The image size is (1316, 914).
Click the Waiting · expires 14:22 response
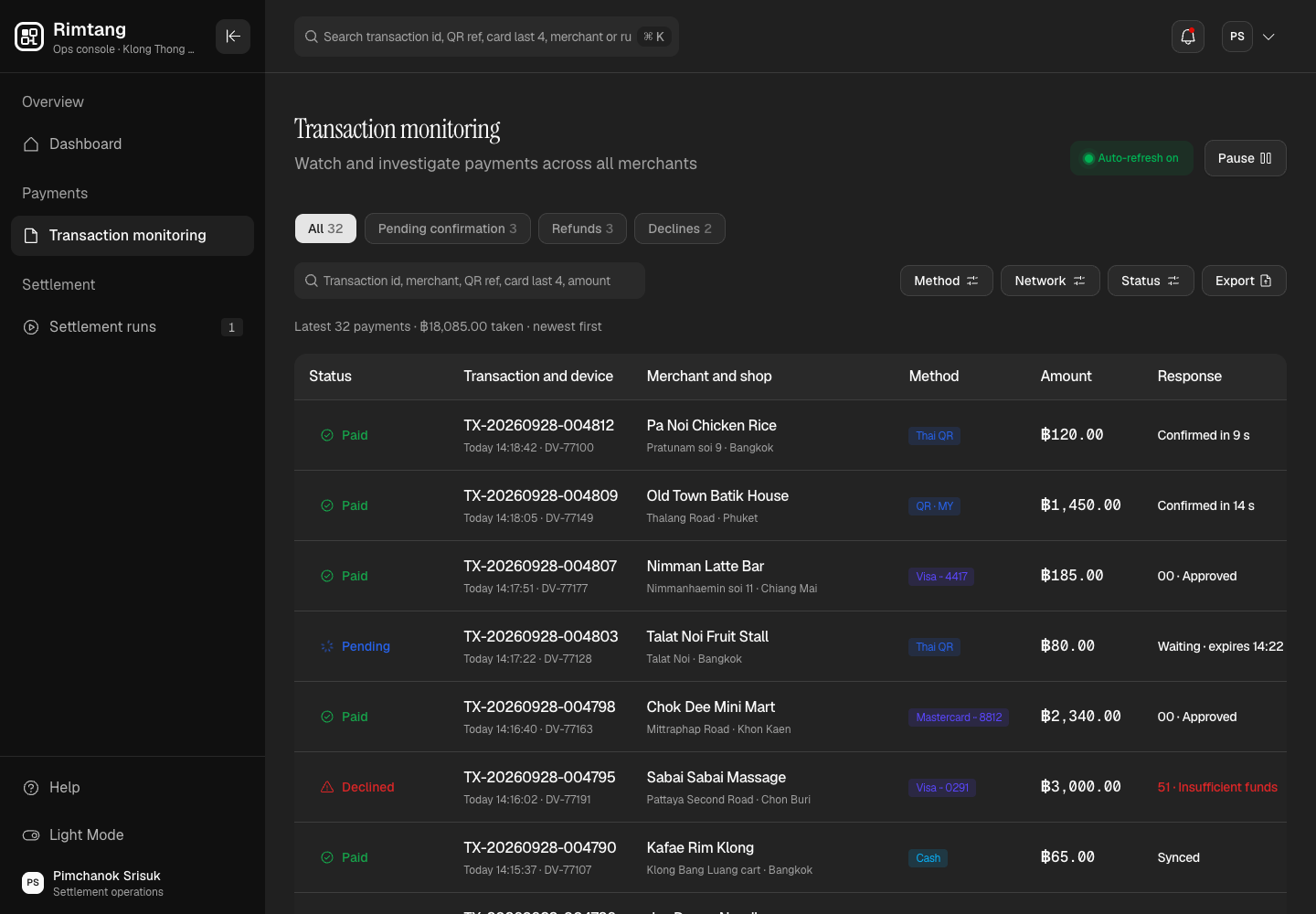pyautogui.click(x=1220, y=646)
